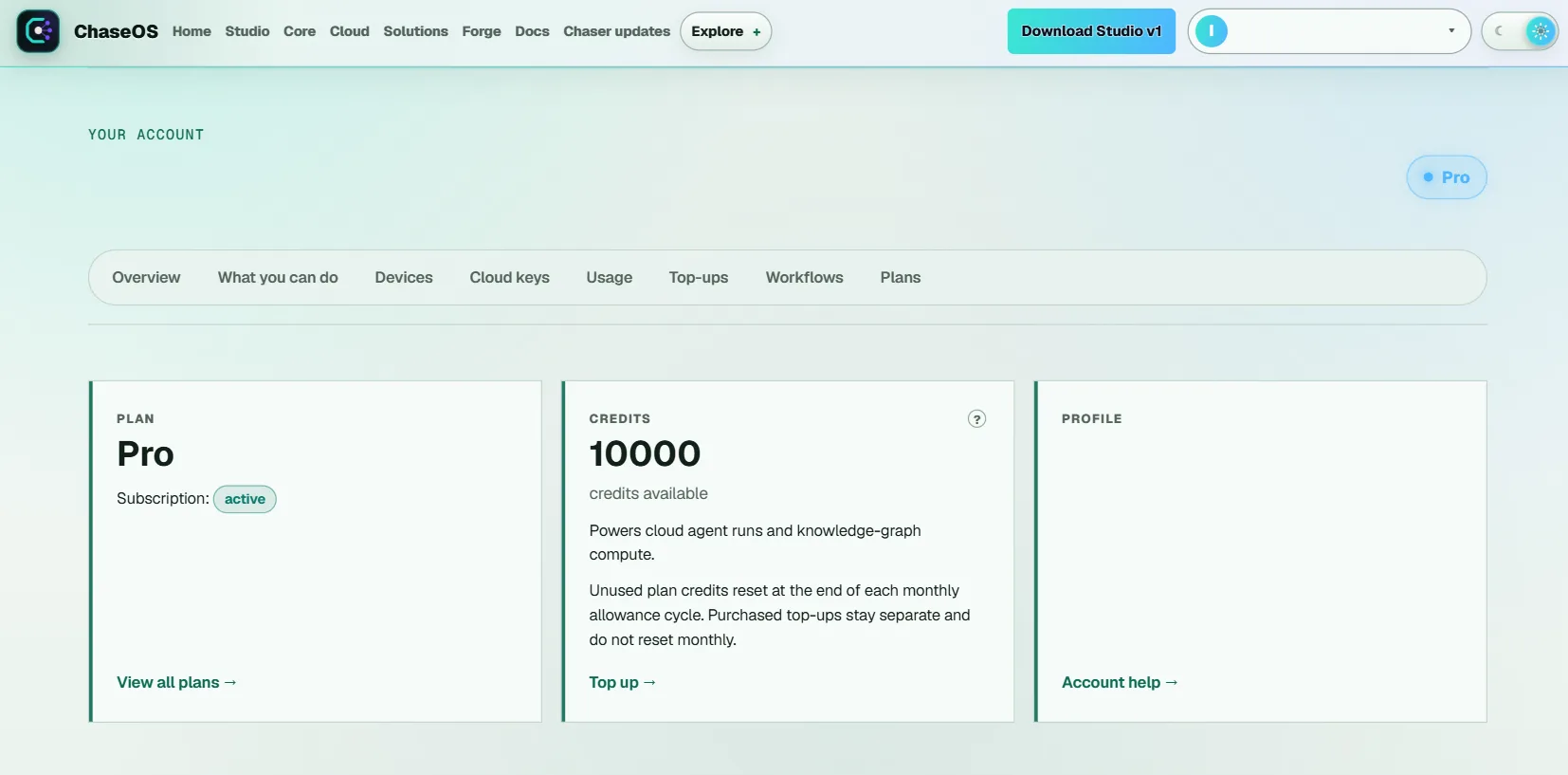Click the active subscription status badge
Screen dimensions: 1568x775
[x=245, y=499]
